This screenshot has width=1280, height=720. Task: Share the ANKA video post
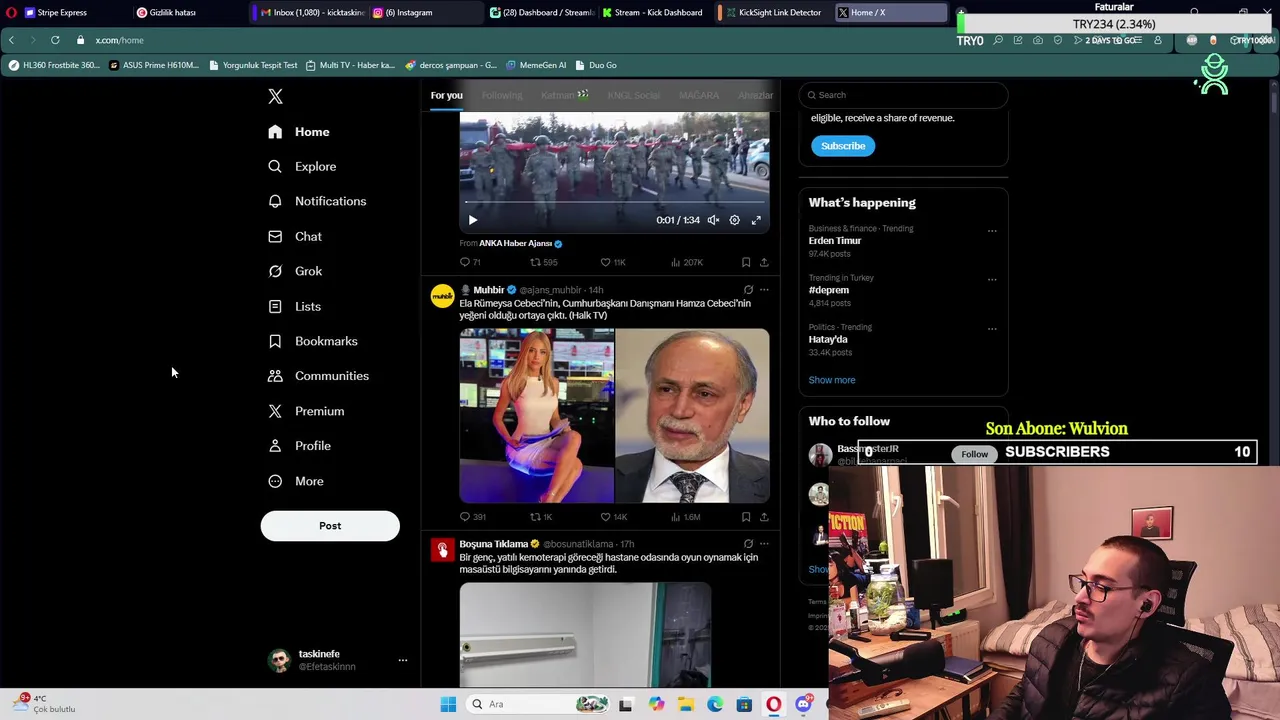tap(764, 262)
